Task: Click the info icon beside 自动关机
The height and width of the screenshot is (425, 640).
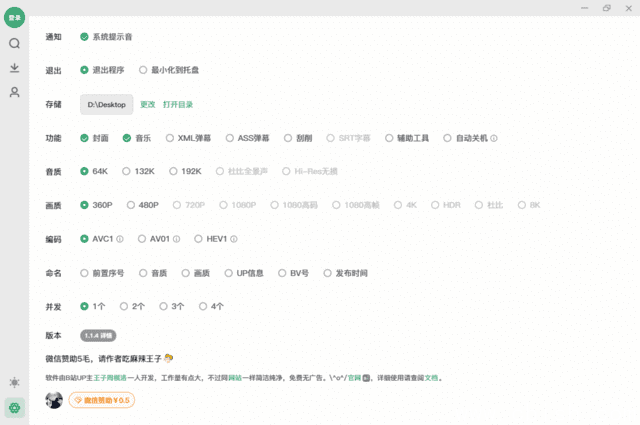Action: (494, 138)
